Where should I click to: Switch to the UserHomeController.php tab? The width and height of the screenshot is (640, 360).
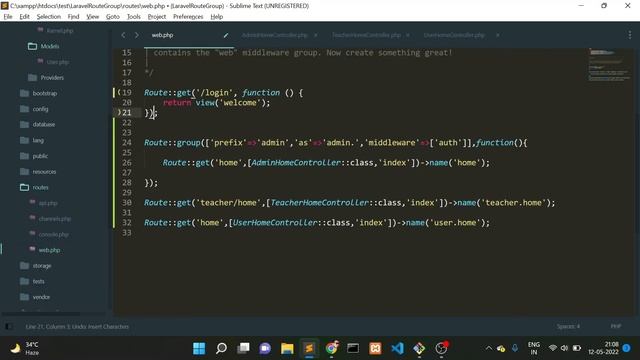point(454,35)
